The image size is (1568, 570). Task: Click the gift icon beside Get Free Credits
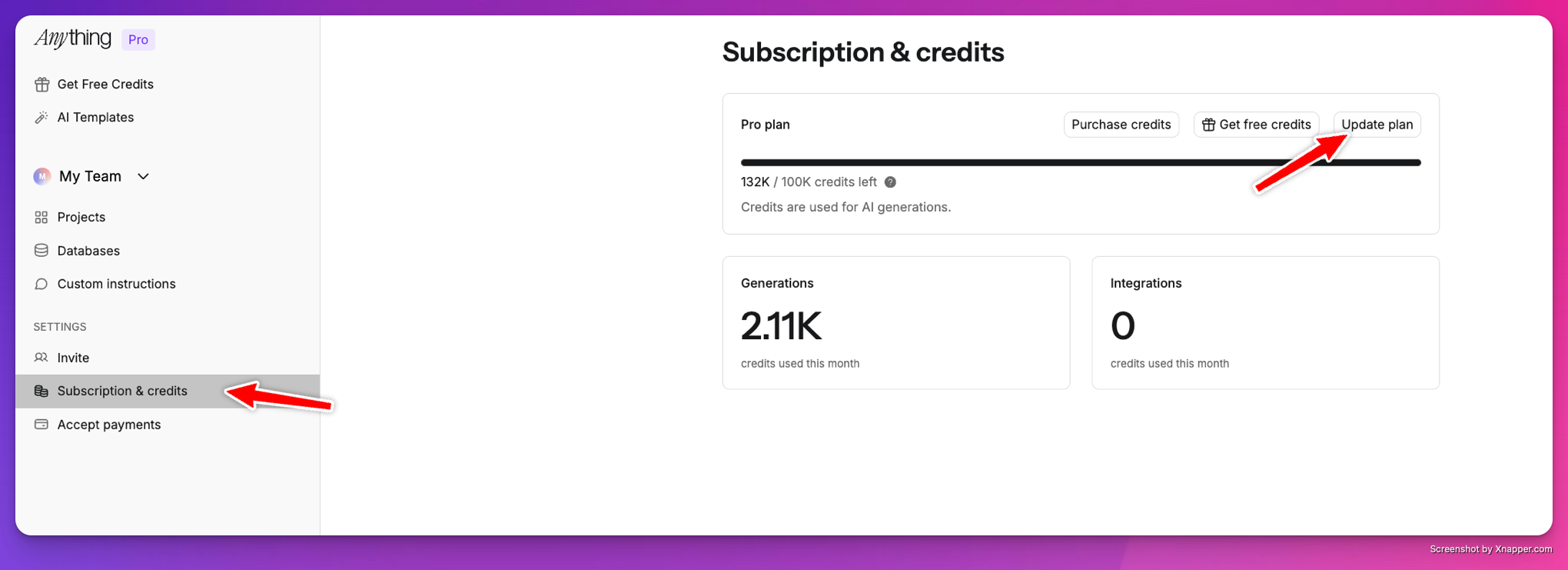click(42, 85)
